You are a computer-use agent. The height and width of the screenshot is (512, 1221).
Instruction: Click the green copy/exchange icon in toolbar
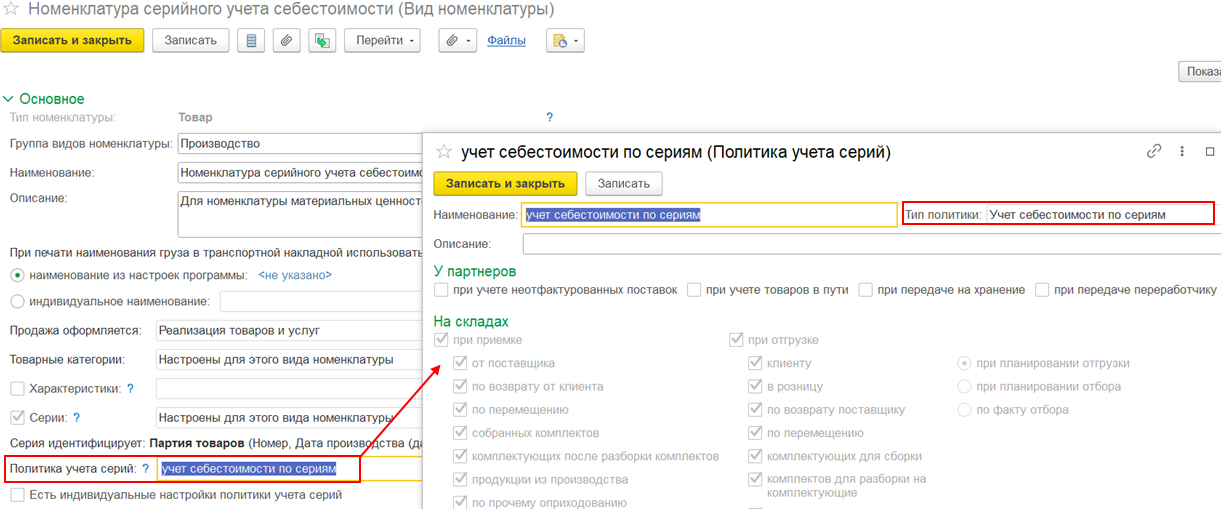tap(322, 41)
